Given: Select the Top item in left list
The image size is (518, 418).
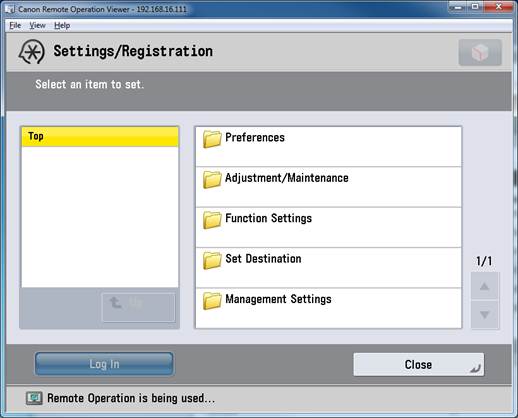Looking at the screenshot, I should coord(100,137).
